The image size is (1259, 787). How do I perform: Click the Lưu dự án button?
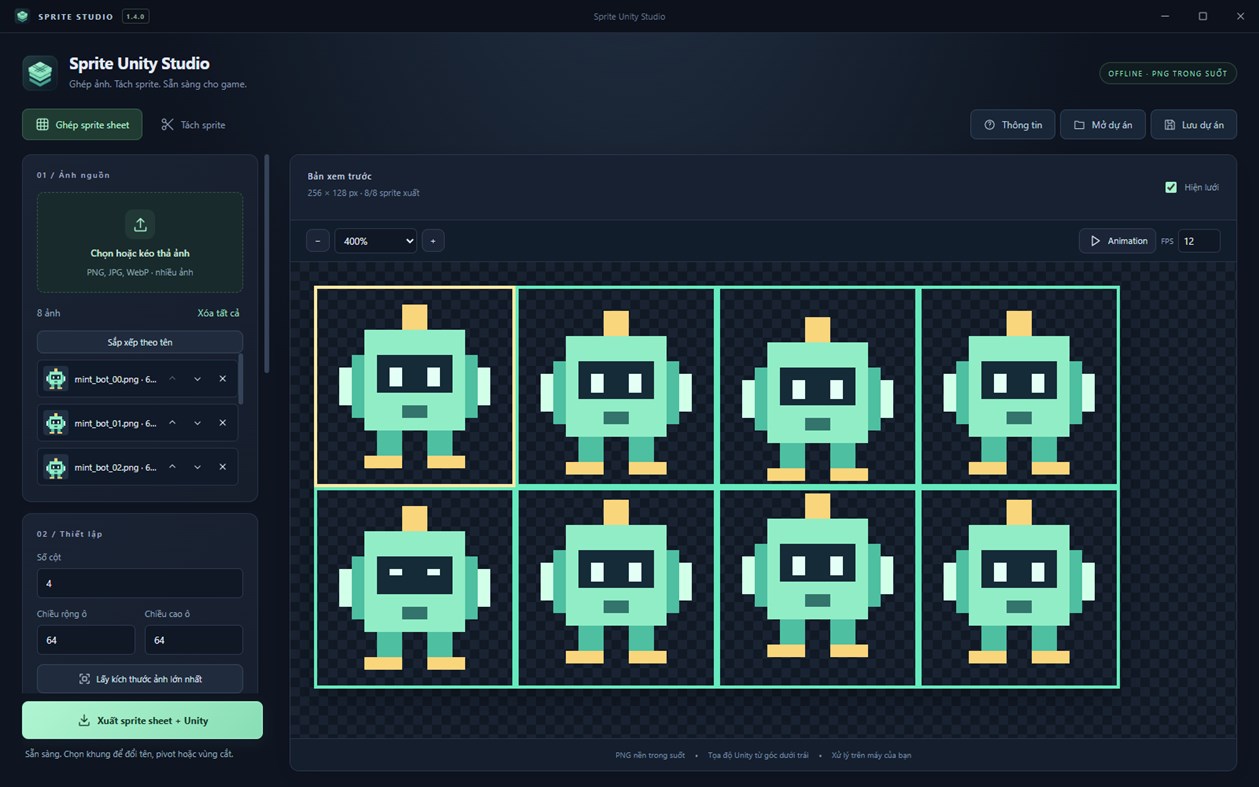click(1193, 125)
